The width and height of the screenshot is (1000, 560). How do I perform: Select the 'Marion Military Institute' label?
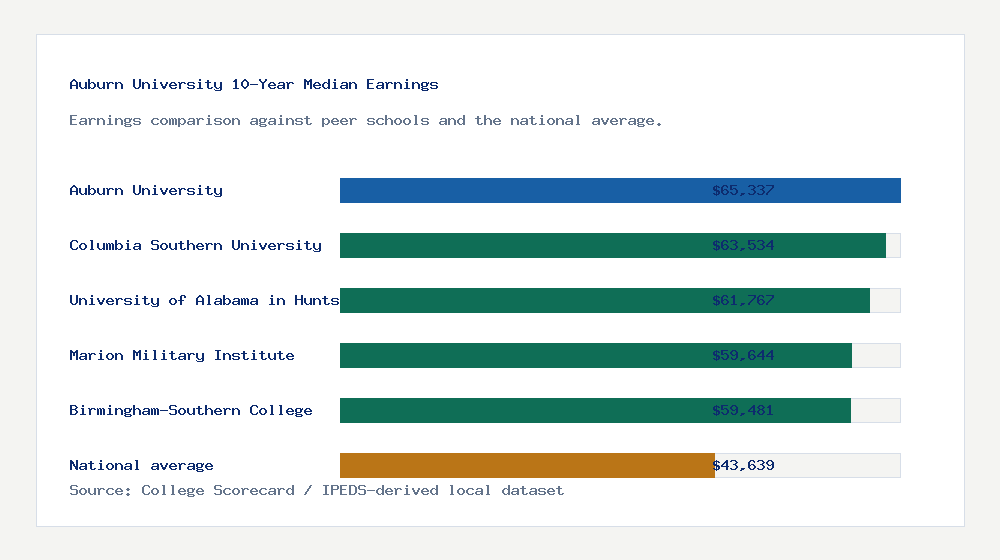(x=182, y=355)
